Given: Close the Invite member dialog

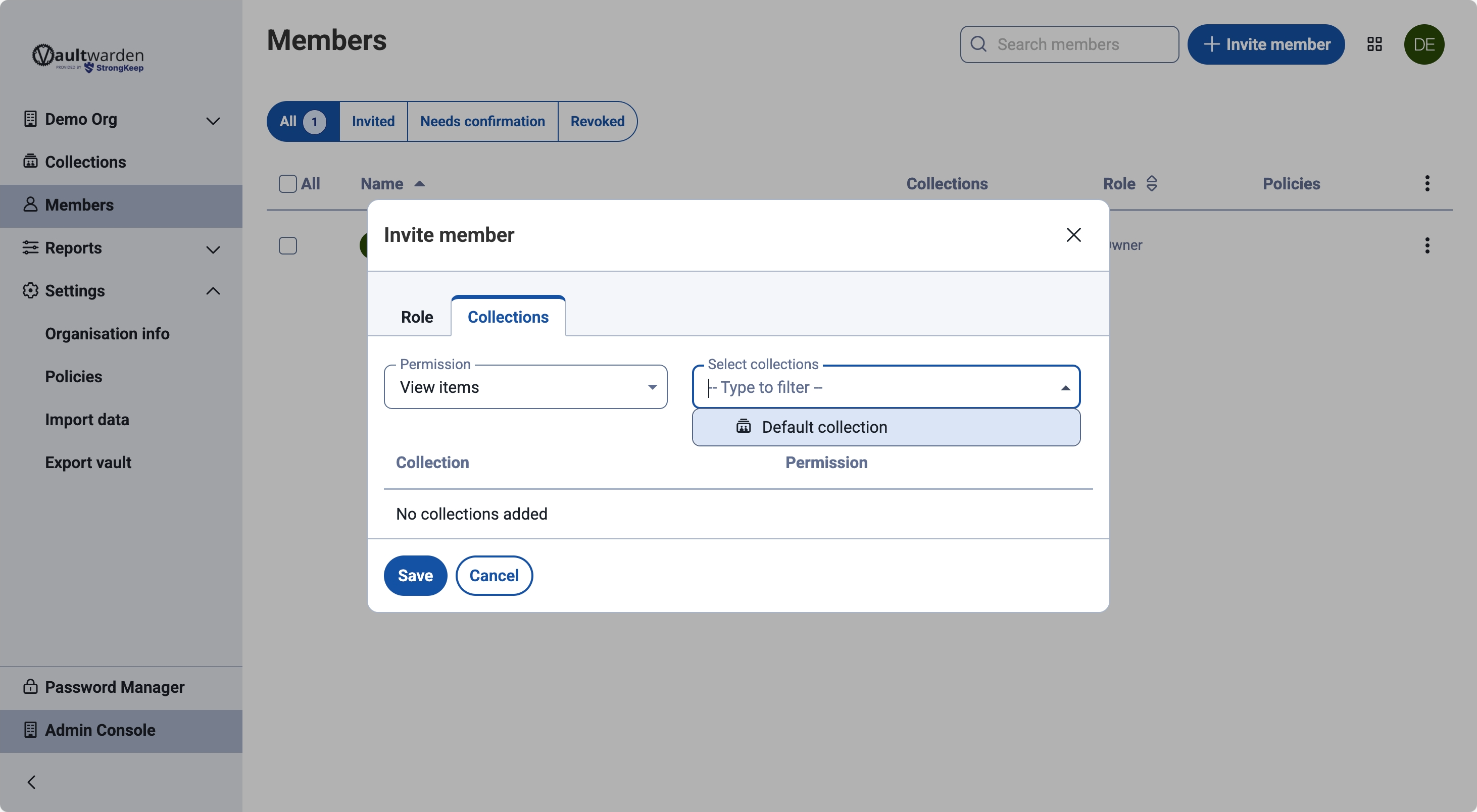Looking at the screenshot, I should click(x=1073, y=235).
